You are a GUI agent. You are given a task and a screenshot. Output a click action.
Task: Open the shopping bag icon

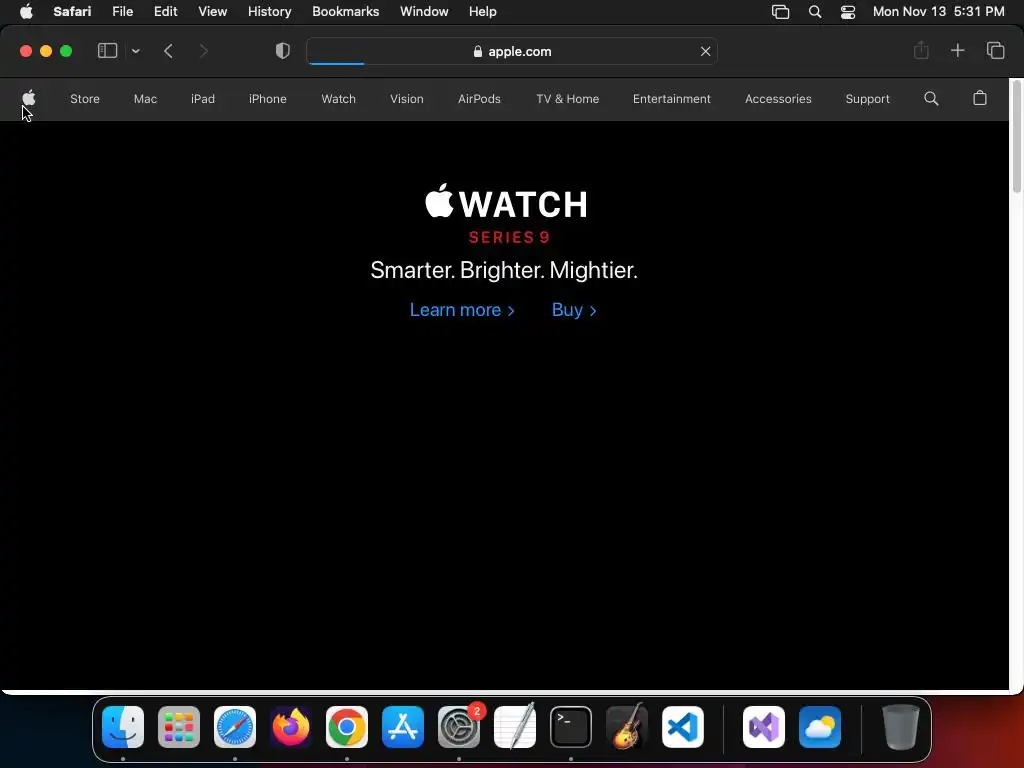(x=980, y=98)
